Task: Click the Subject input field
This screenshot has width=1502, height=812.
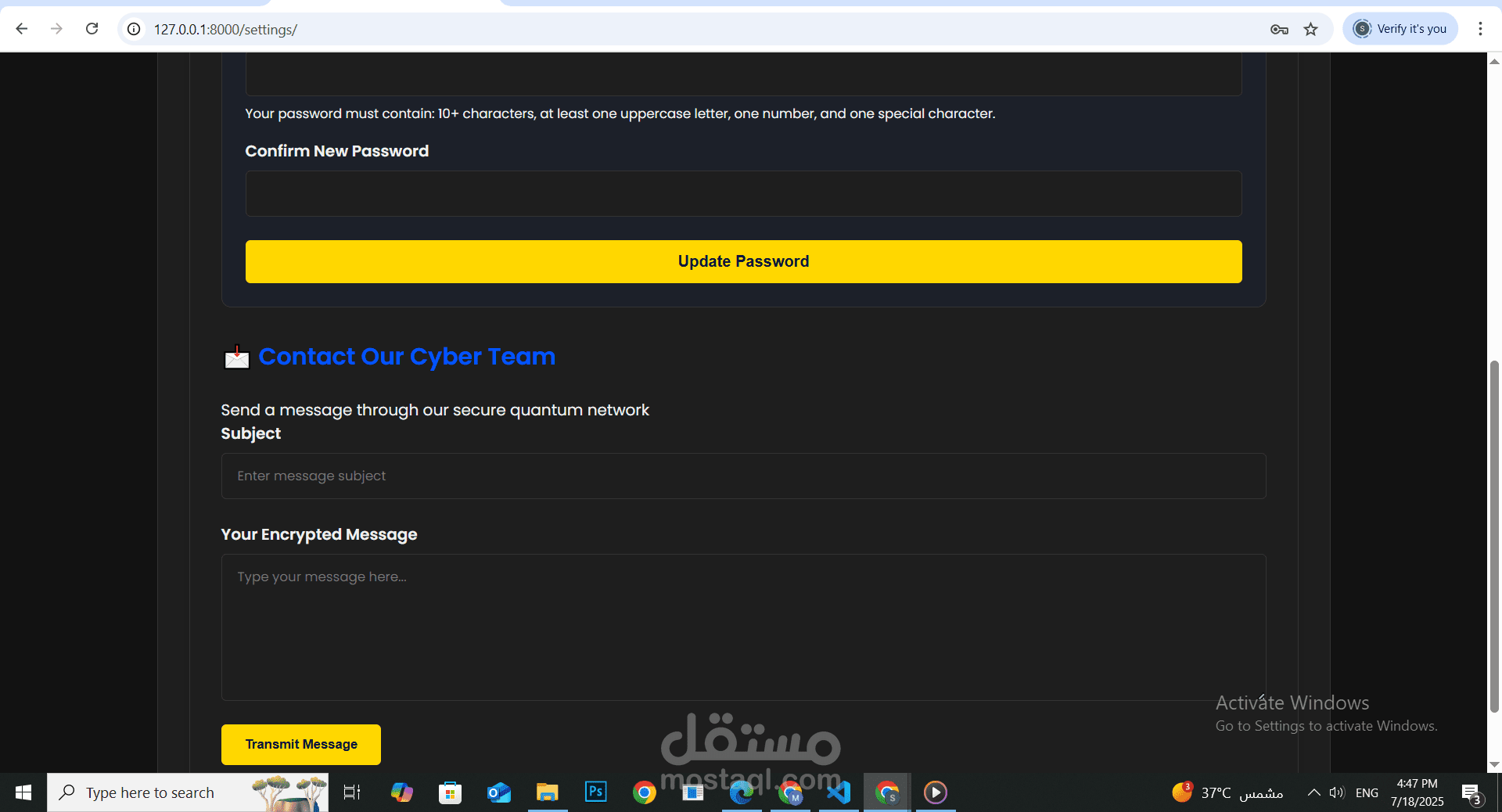Action: [x=743, y=476]
